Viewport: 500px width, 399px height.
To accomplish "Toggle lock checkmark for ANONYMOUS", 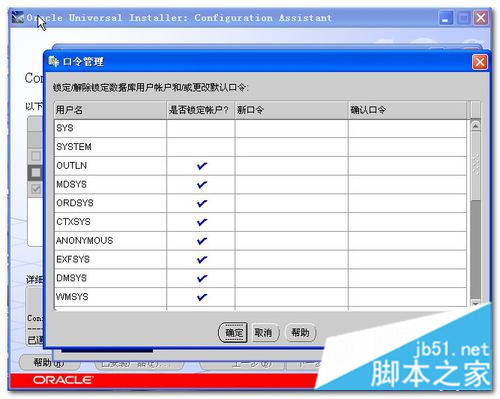I will click(202, 241).
